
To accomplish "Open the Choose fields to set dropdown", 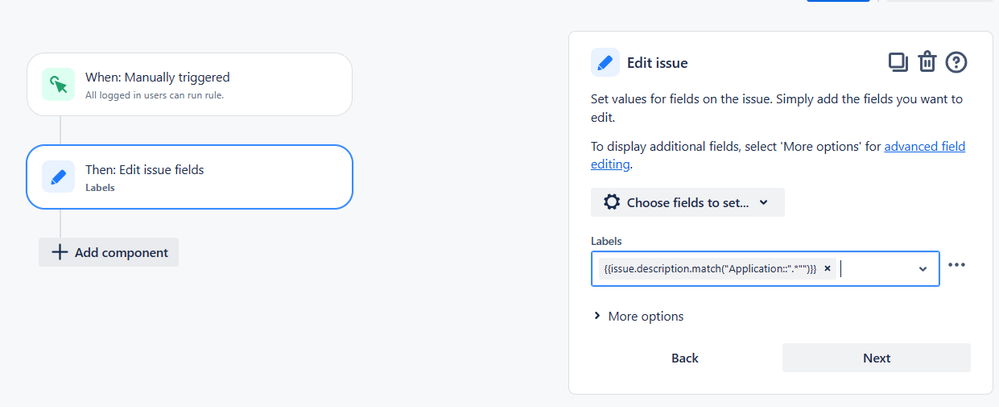I will click(x=687, y=202).
